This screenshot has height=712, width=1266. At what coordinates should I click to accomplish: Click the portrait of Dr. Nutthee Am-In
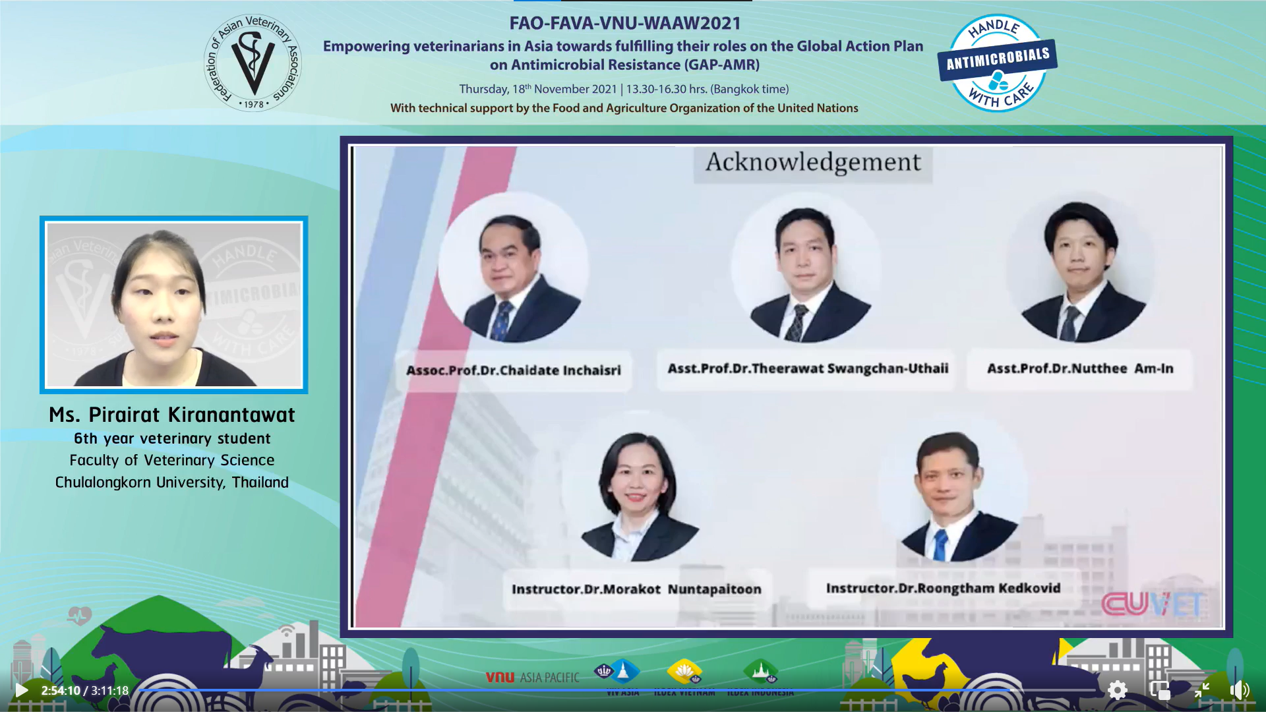1080,267
